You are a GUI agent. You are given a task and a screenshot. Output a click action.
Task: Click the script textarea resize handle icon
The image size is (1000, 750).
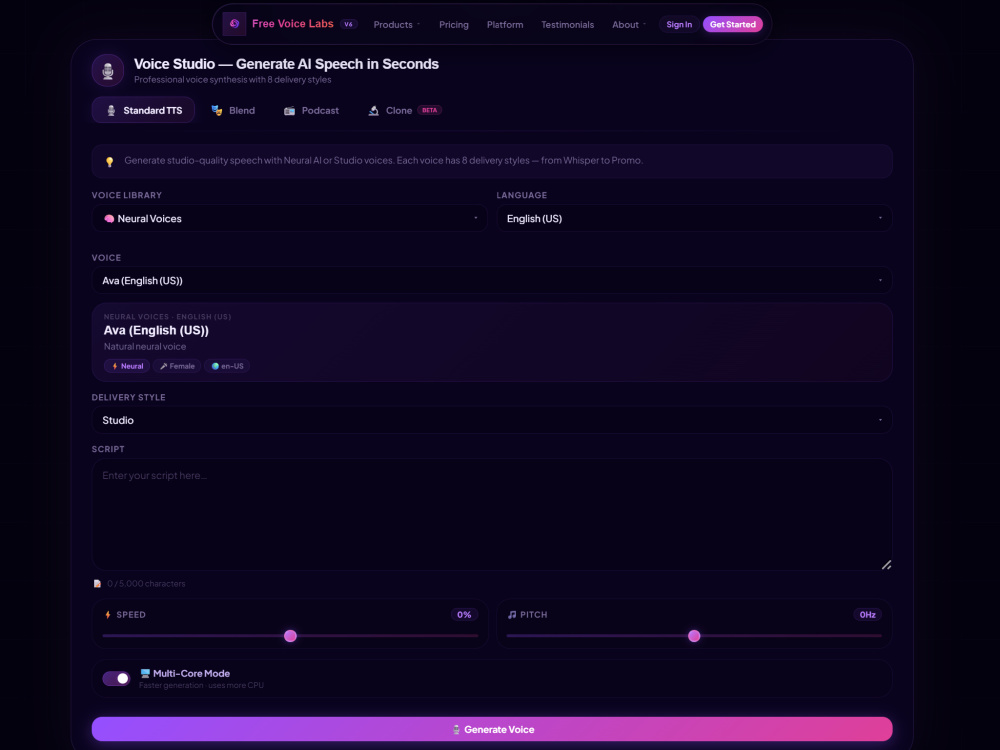(x=886, y=564)
